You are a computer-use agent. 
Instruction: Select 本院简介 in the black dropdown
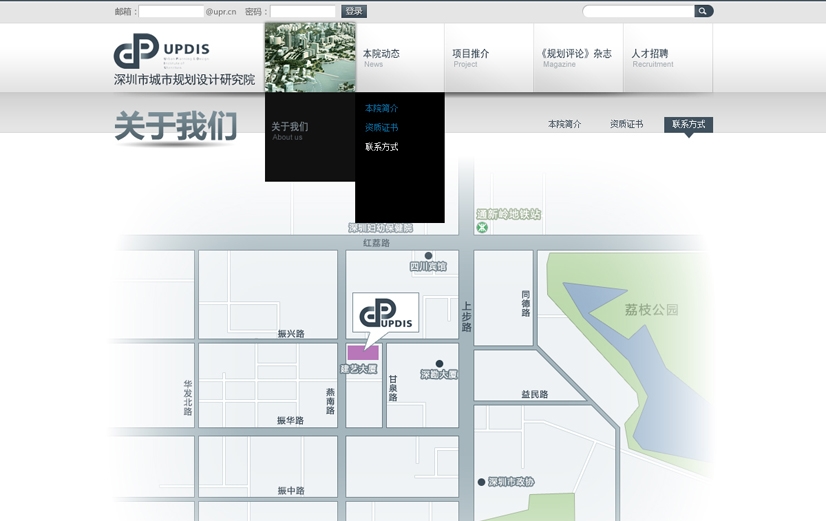pyautogui.click(x=381, y=108)
